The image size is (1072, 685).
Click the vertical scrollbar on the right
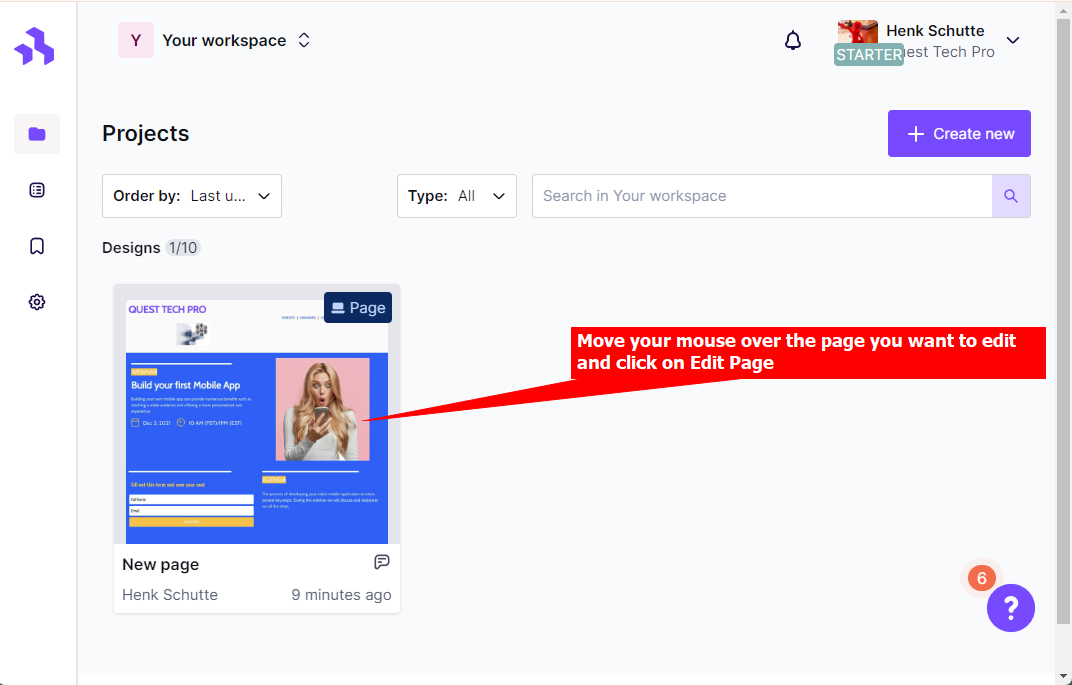1063,321
